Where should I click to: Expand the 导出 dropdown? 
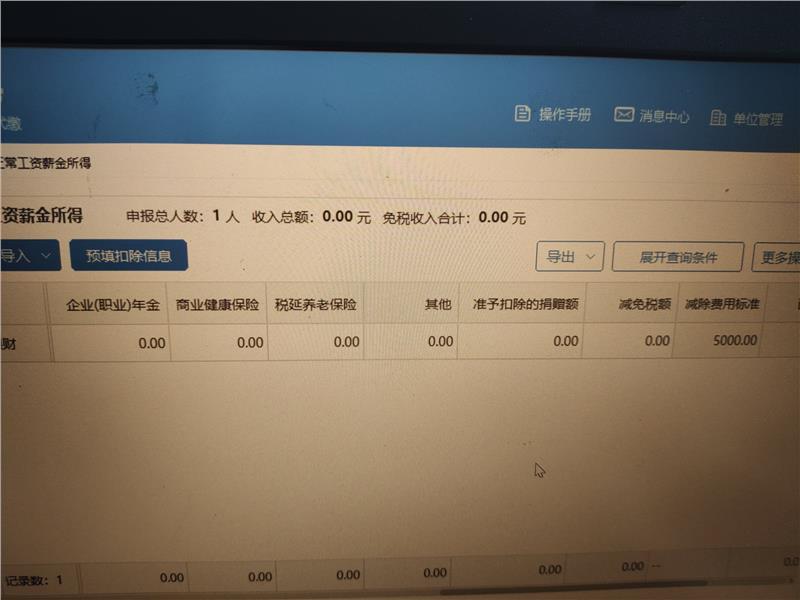pos(570,257)
